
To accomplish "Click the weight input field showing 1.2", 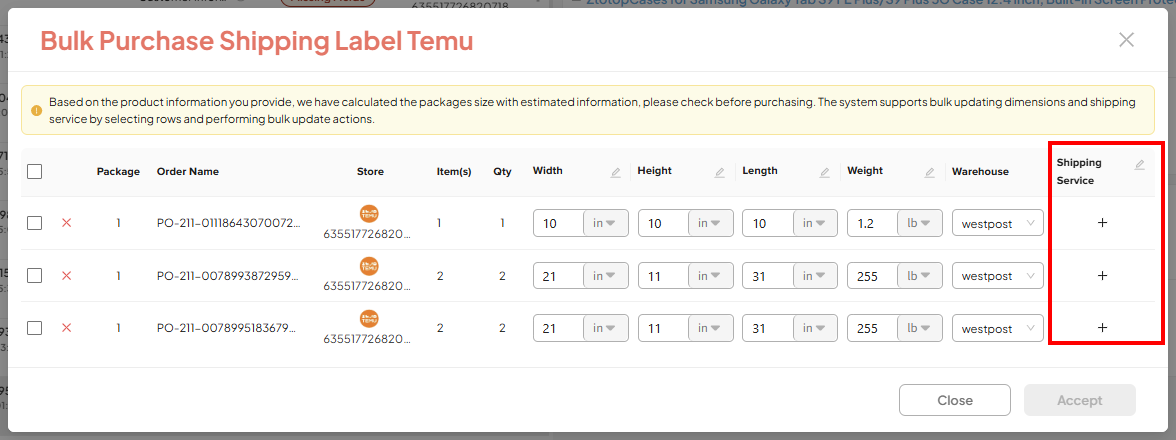I will tap(871, 223).
